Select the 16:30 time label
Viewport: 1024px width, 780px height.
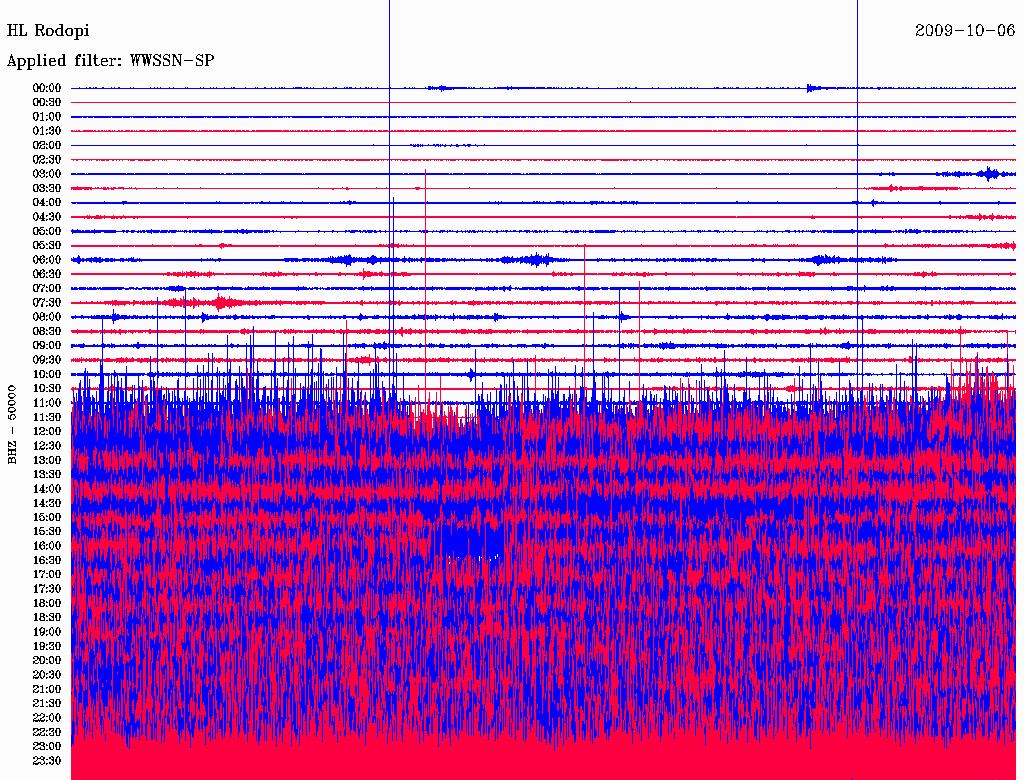[47, 561]
